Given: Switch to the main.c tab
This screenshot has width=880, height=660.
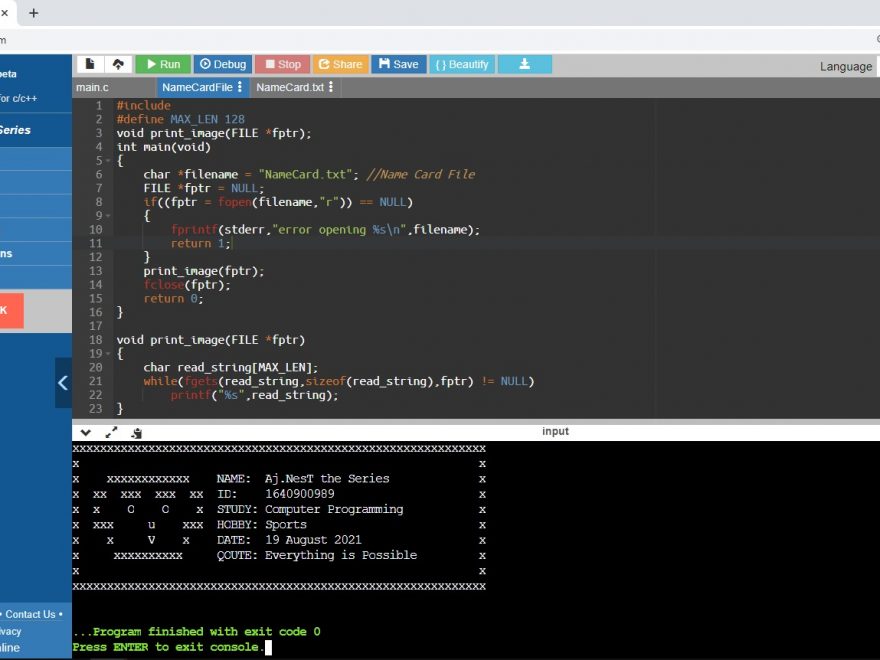Looking at the screenshot, I should click(x=92, y=87).
